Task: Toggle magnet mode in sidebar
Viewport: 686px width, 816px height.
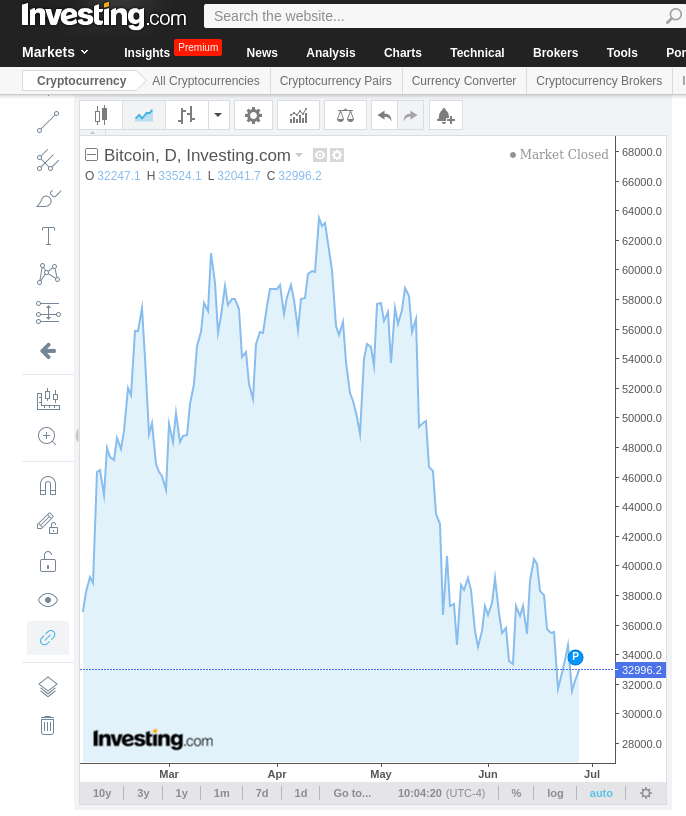Action: pyautogui.click(x=47, y=486)
